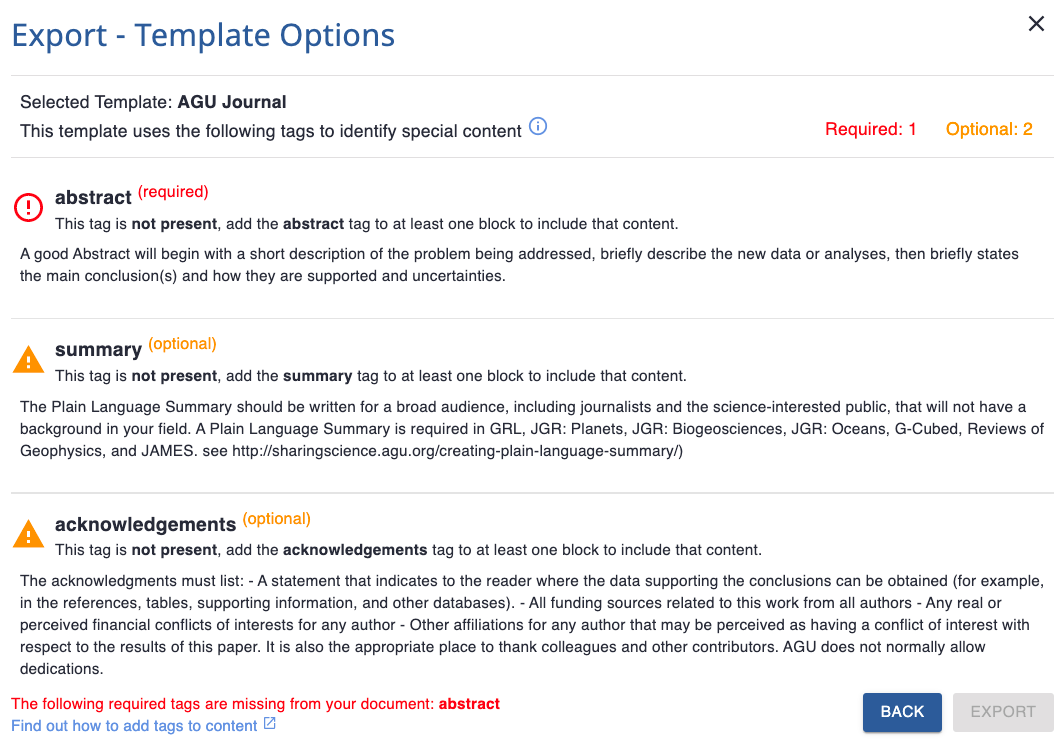Click the missing required tags error message
Screen dimensions: 1063x755
point(255,704)
